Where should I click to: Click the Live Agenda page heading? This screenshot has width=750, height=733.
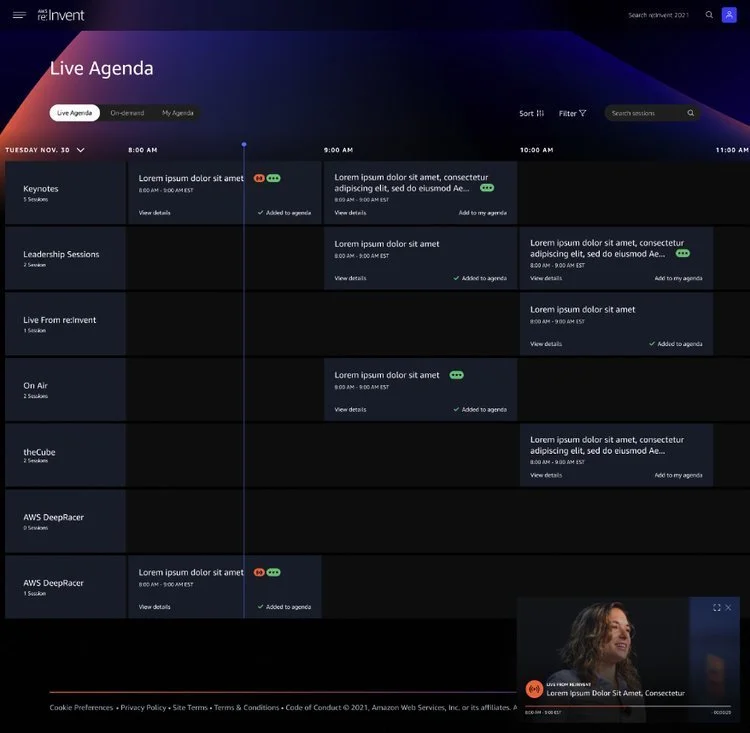101,68
